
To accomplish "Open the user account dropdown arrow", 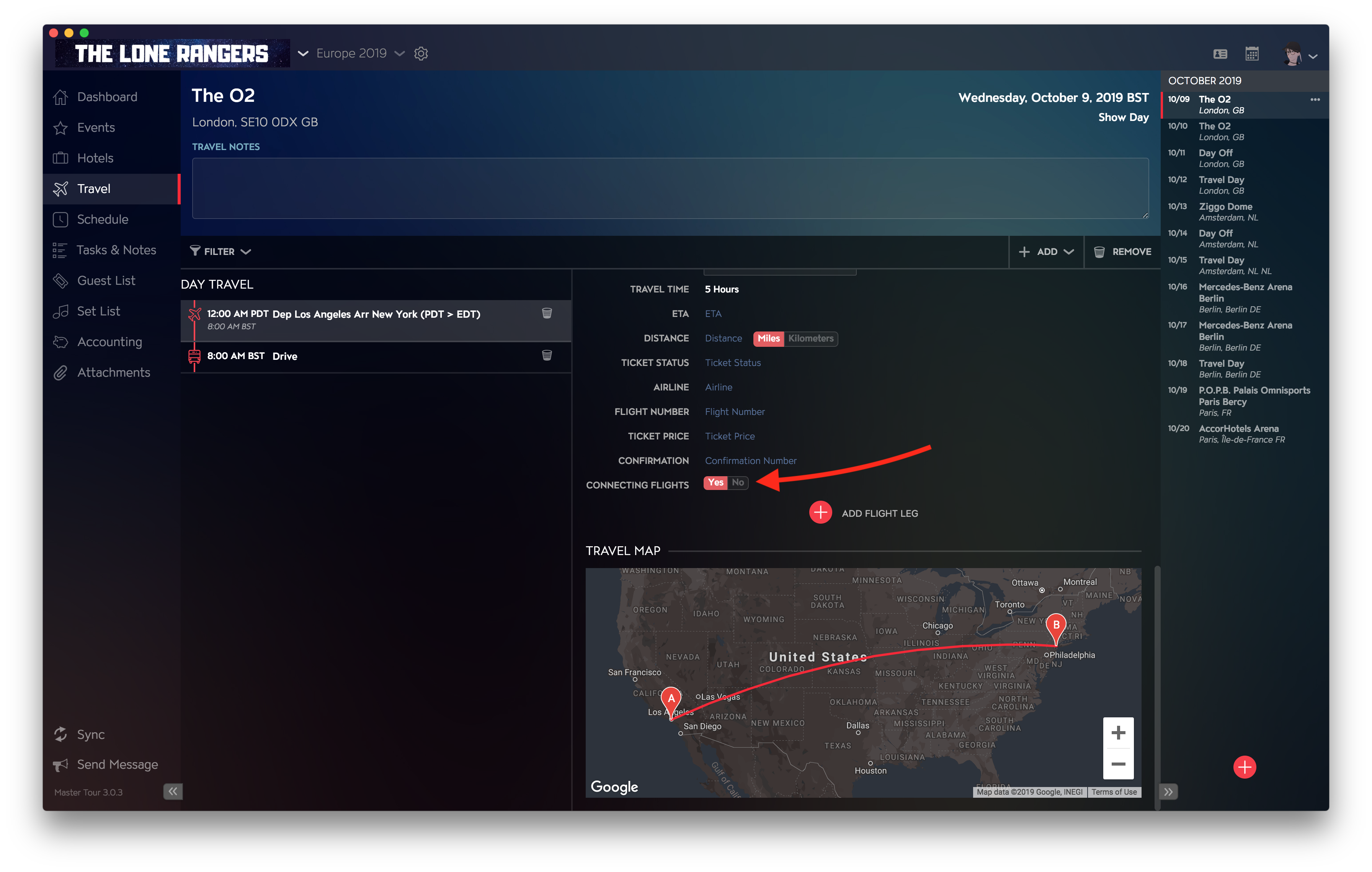I will [x=1313, y=57].
